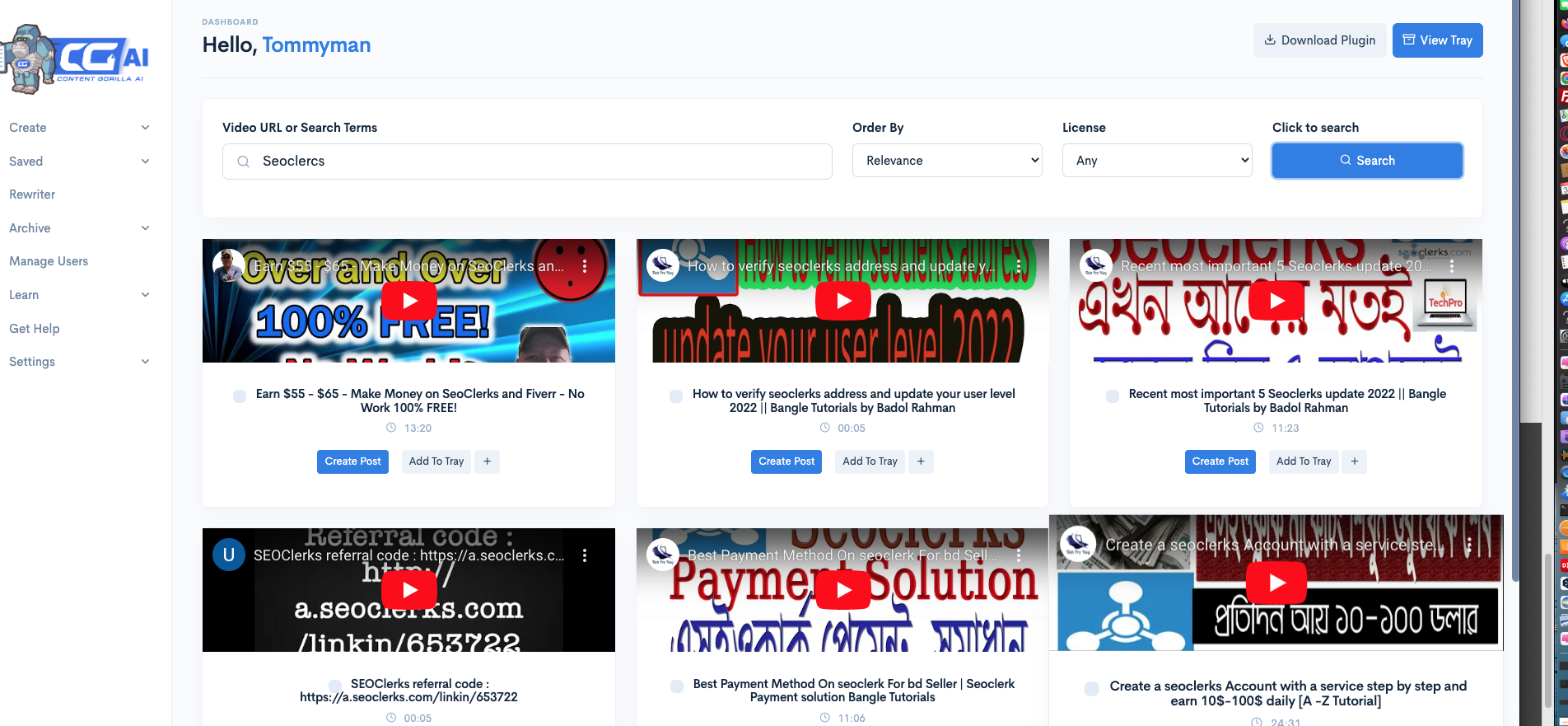This screenshot has height=726, width=1568.
Task: Open Get Help in the sidebar
Action: [x=35, y=329]
